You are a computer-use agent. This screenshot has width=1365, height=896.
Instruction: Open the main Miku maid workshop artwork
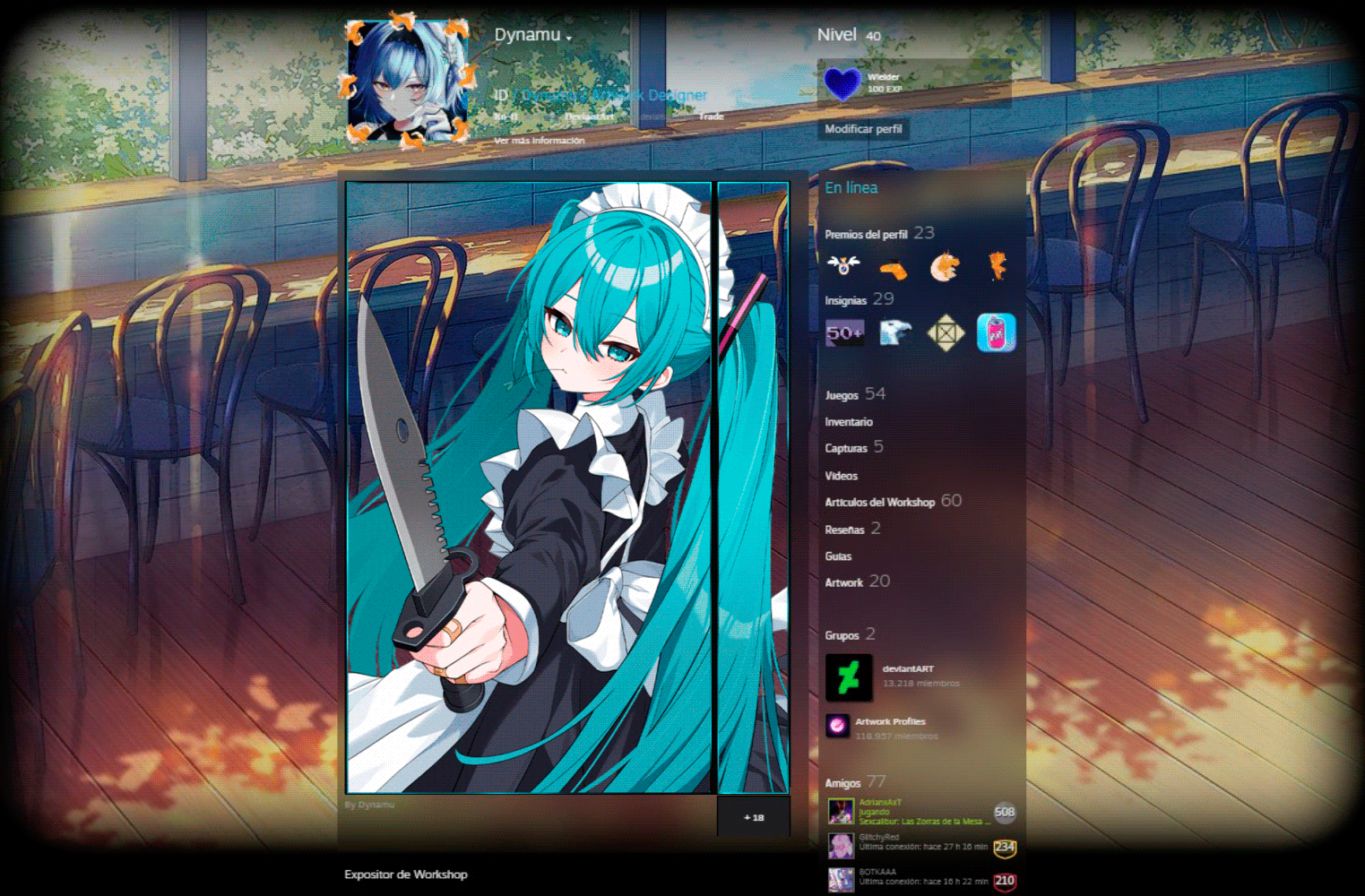click(x=529, y=487)
